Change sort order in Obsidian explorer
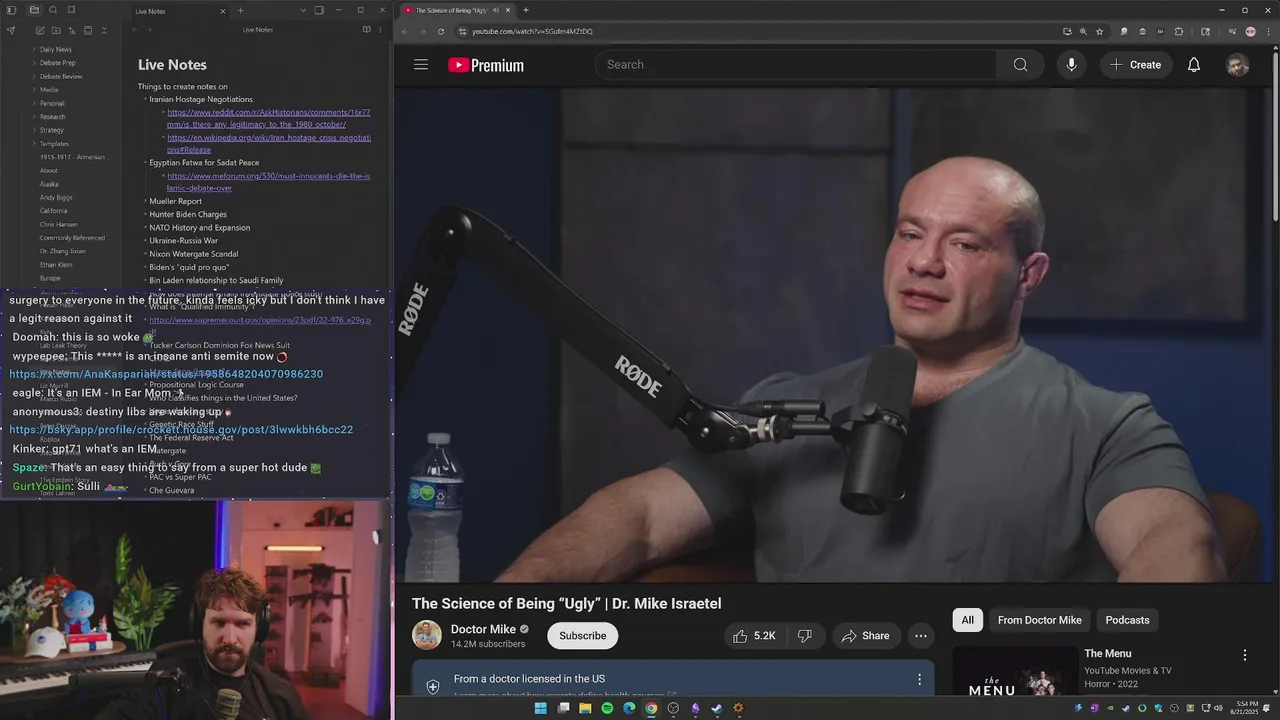This screenshot has width=1280, height=720. 70,31
